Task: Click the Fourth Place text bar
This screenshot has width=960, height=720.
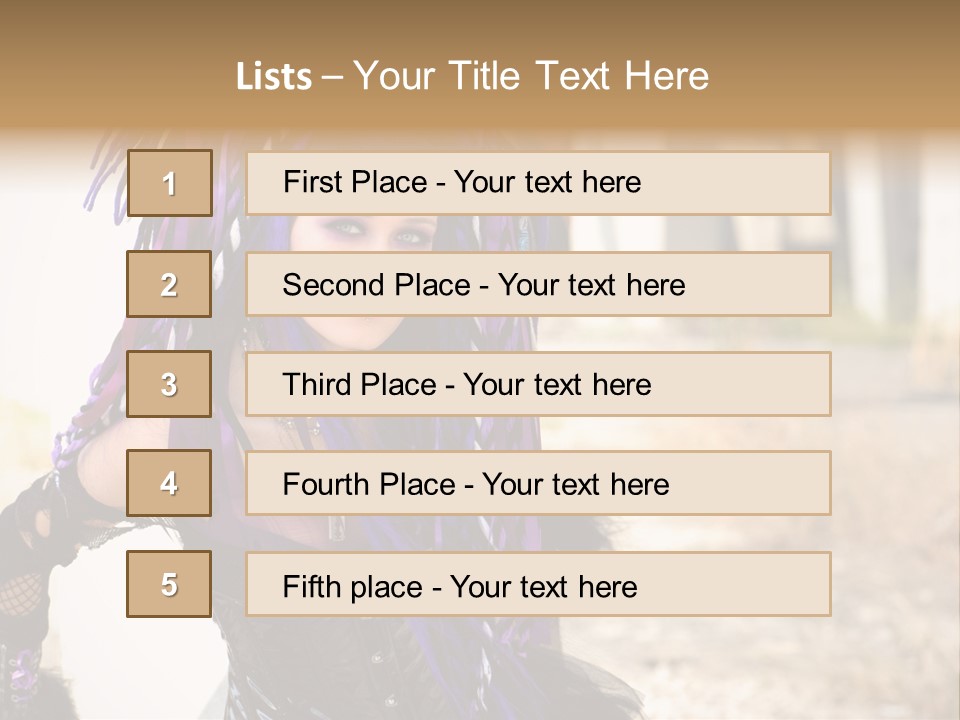Action: point(538,484)
